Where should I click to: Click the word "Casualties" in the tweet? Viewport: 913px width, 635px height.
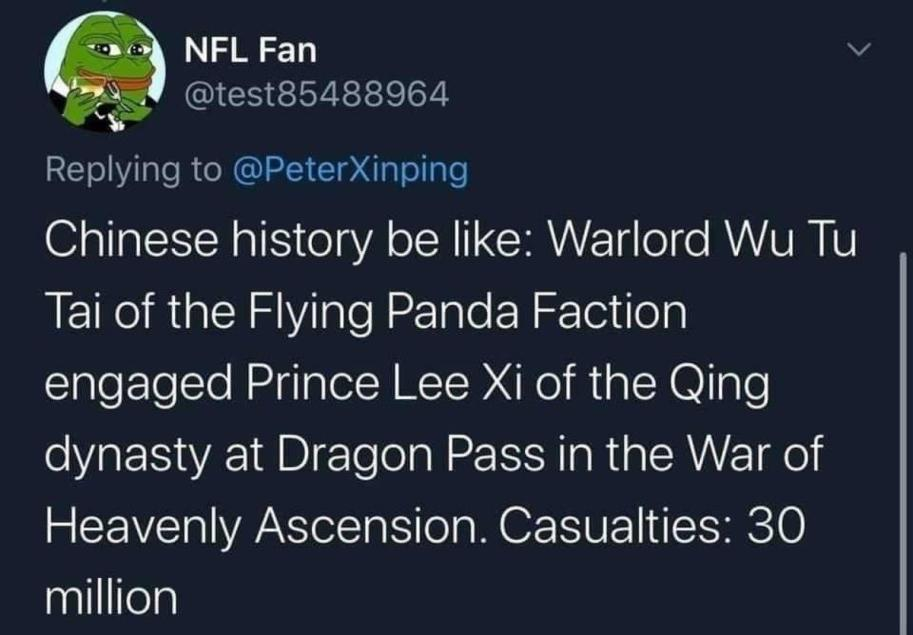coord(607,526)
